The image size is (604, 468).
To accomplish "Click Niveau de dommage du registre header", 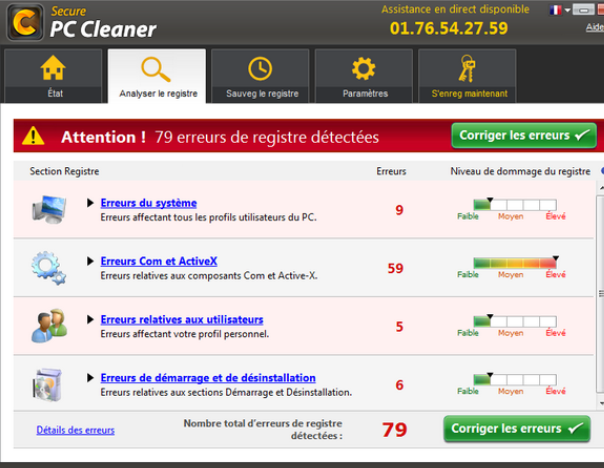I will coord(520,171).
